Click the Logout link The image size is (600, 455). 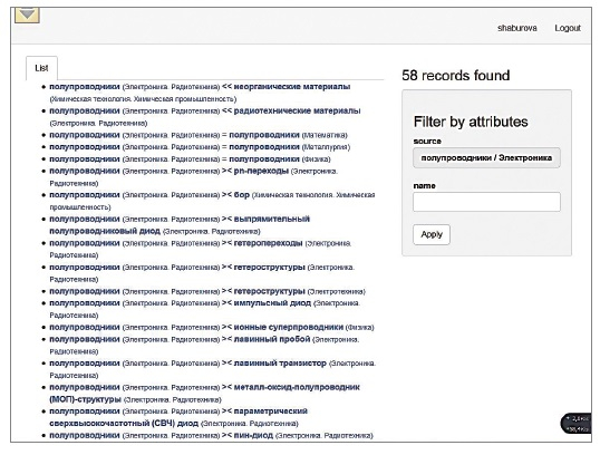(x=567, y=28)
